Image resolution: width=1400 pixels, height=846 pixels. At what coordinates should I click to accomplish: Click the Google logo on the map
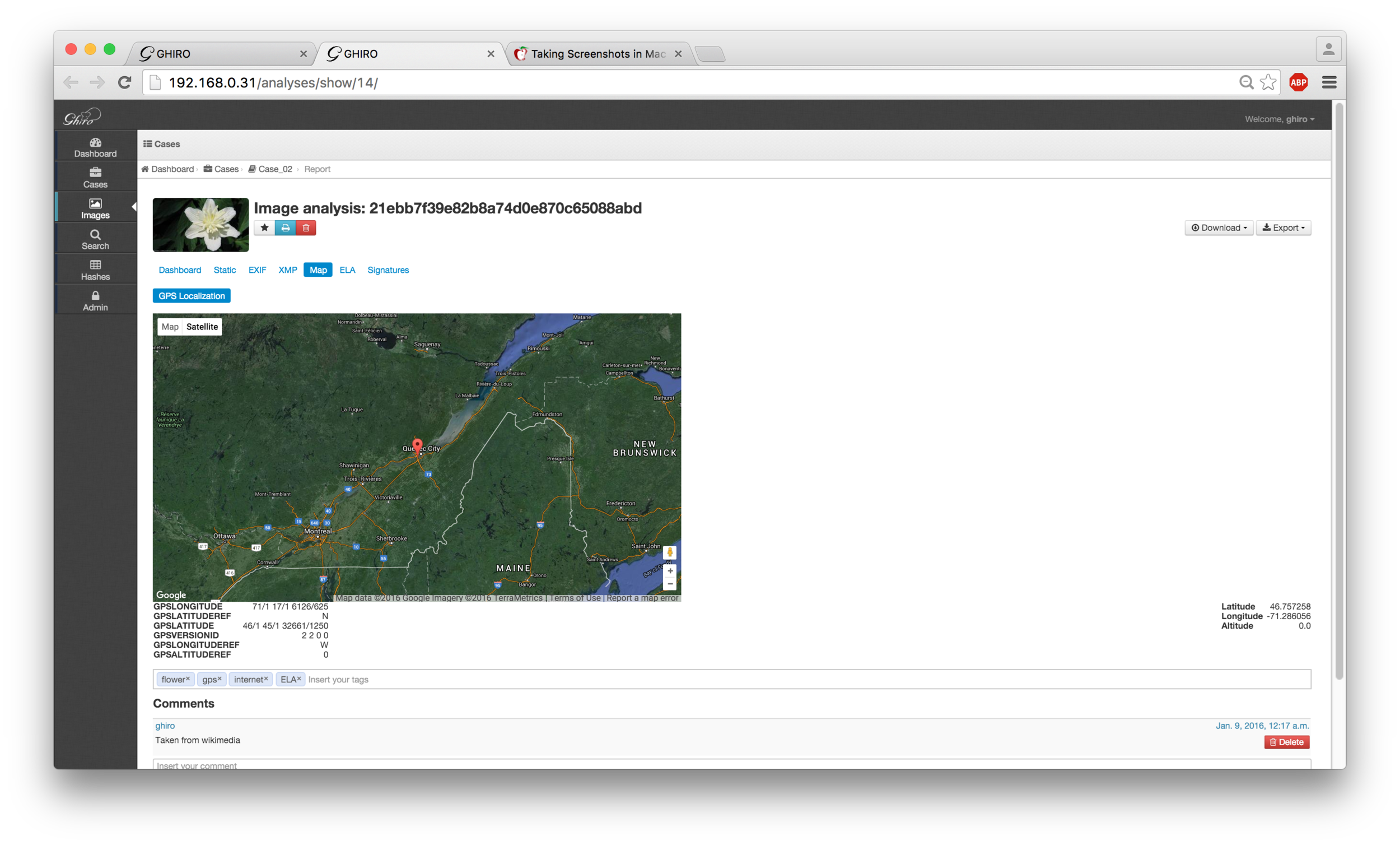click(x=171, y=594)
